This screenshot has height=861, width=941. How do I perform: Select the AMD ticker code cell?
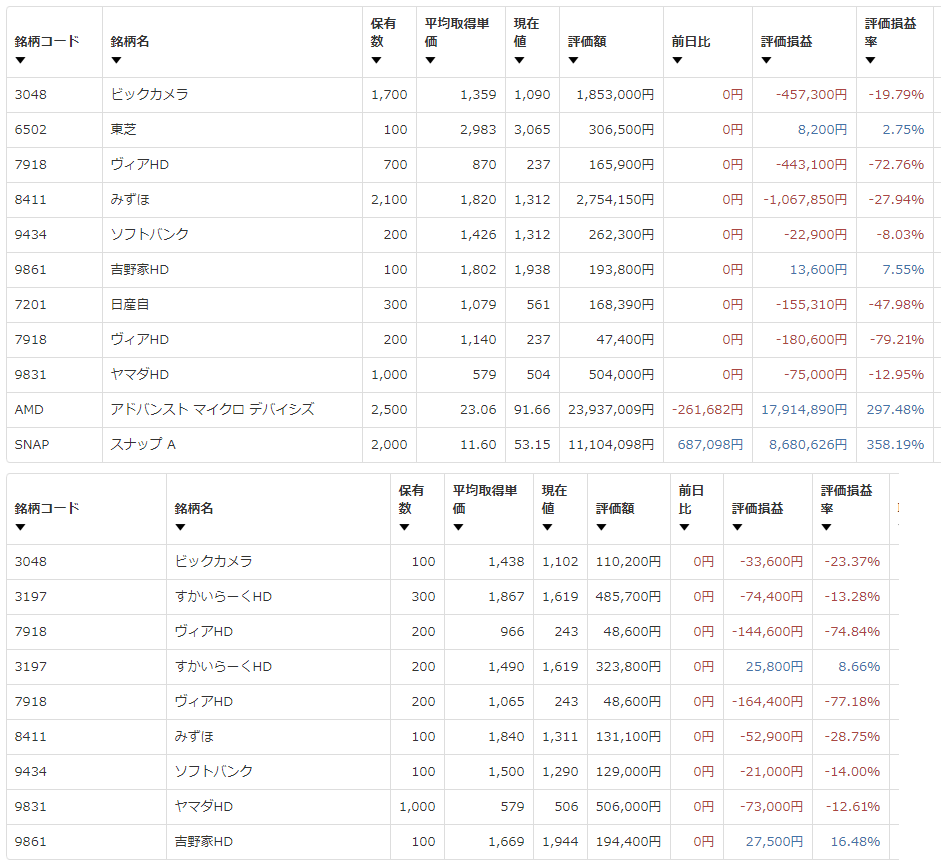tap(30, 410)
